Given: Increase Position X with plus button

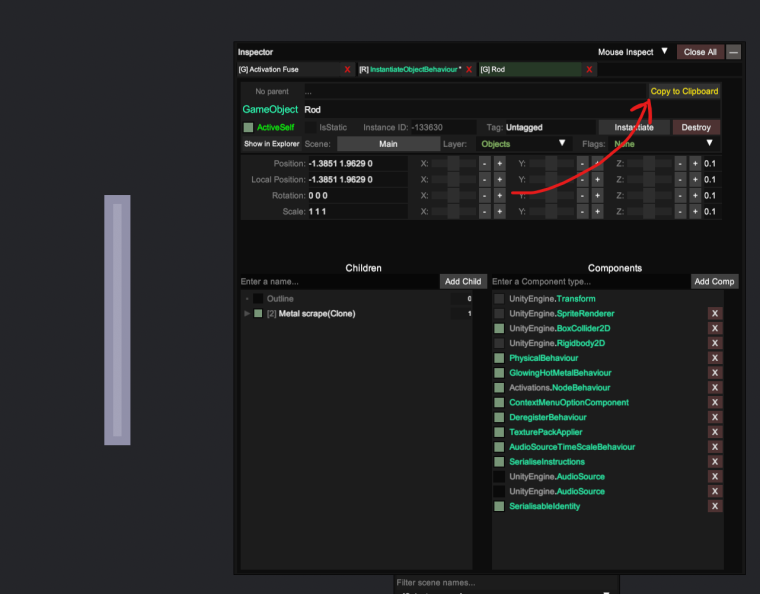Looking at the screenshot, I should pos(500,164).
